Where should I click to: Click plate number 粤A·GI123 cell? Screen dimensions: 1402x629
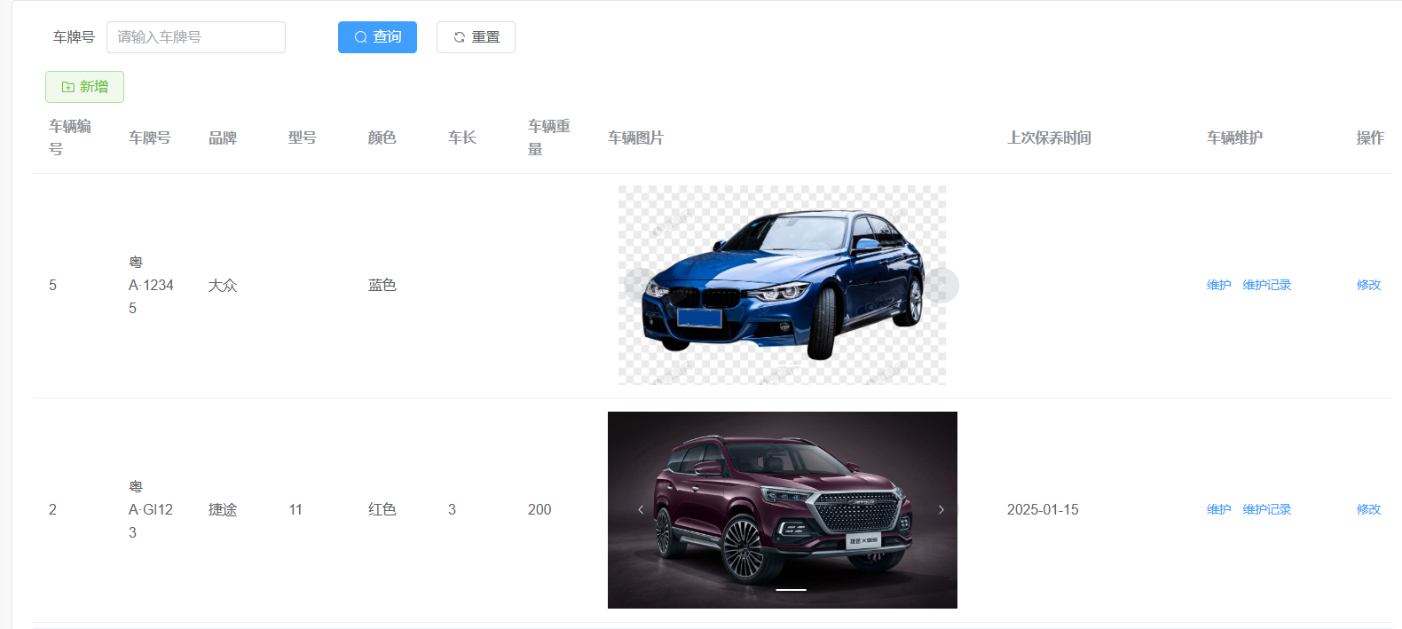(x=151, y=509)
